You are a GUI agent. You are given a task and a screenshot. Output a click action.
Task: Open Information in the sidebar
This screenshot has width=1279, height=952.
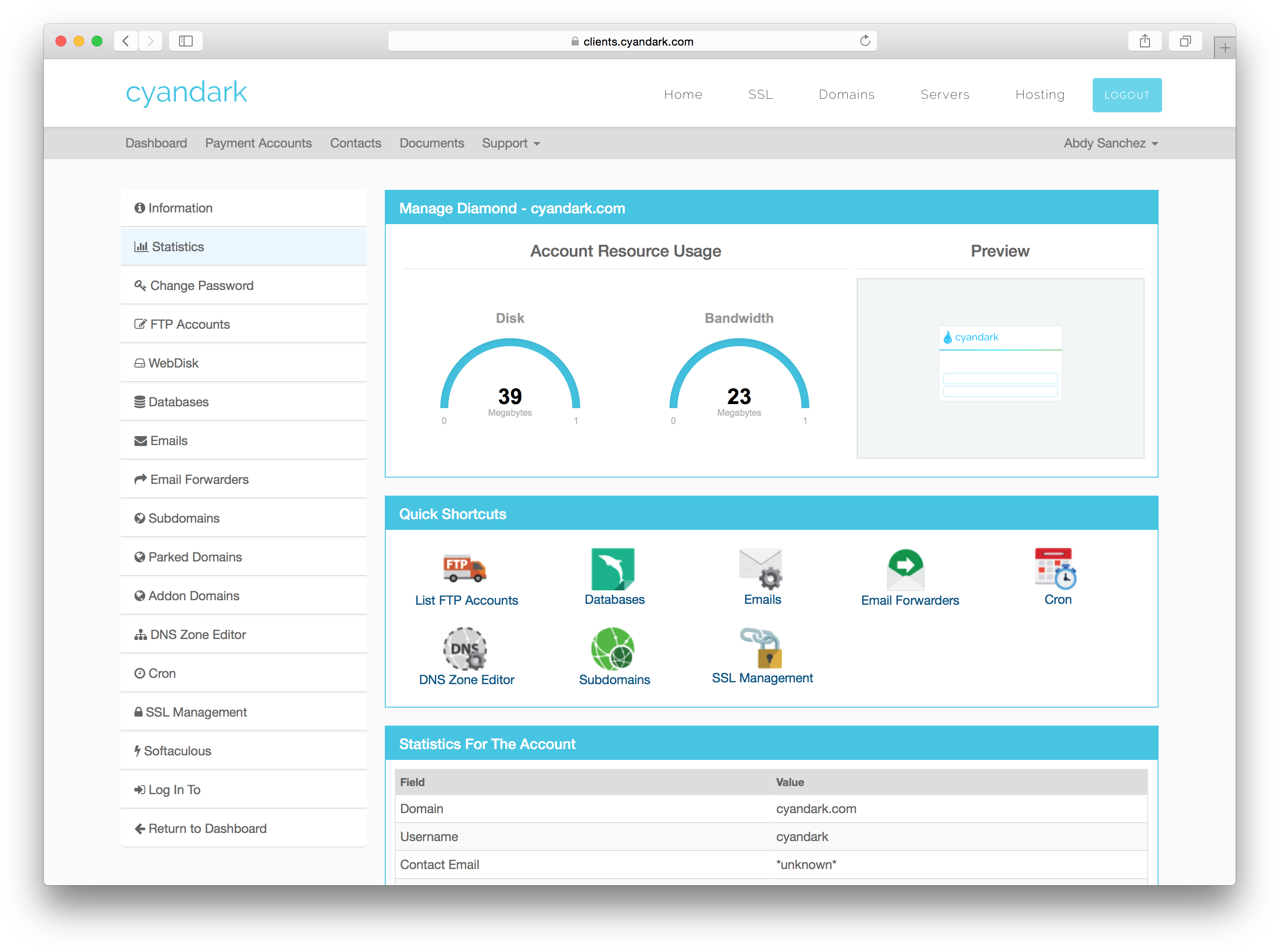click(x=244, y=208)
